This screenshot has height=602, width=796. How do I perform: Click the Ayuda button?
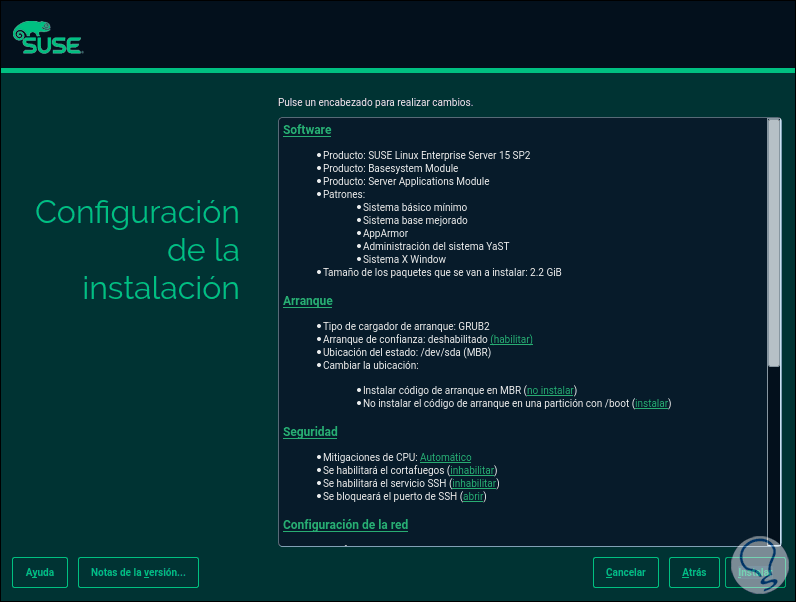click(x=40, y=573)
